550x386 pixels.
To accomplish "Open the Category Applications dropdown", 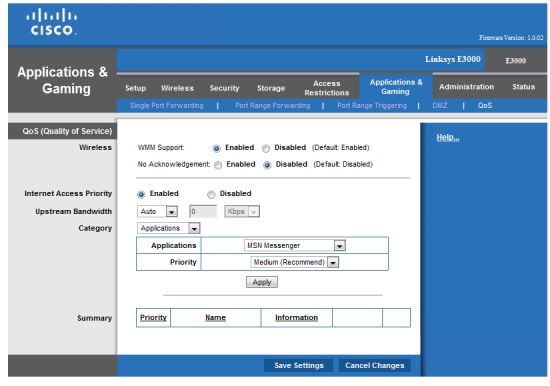I will click(169, 228).
